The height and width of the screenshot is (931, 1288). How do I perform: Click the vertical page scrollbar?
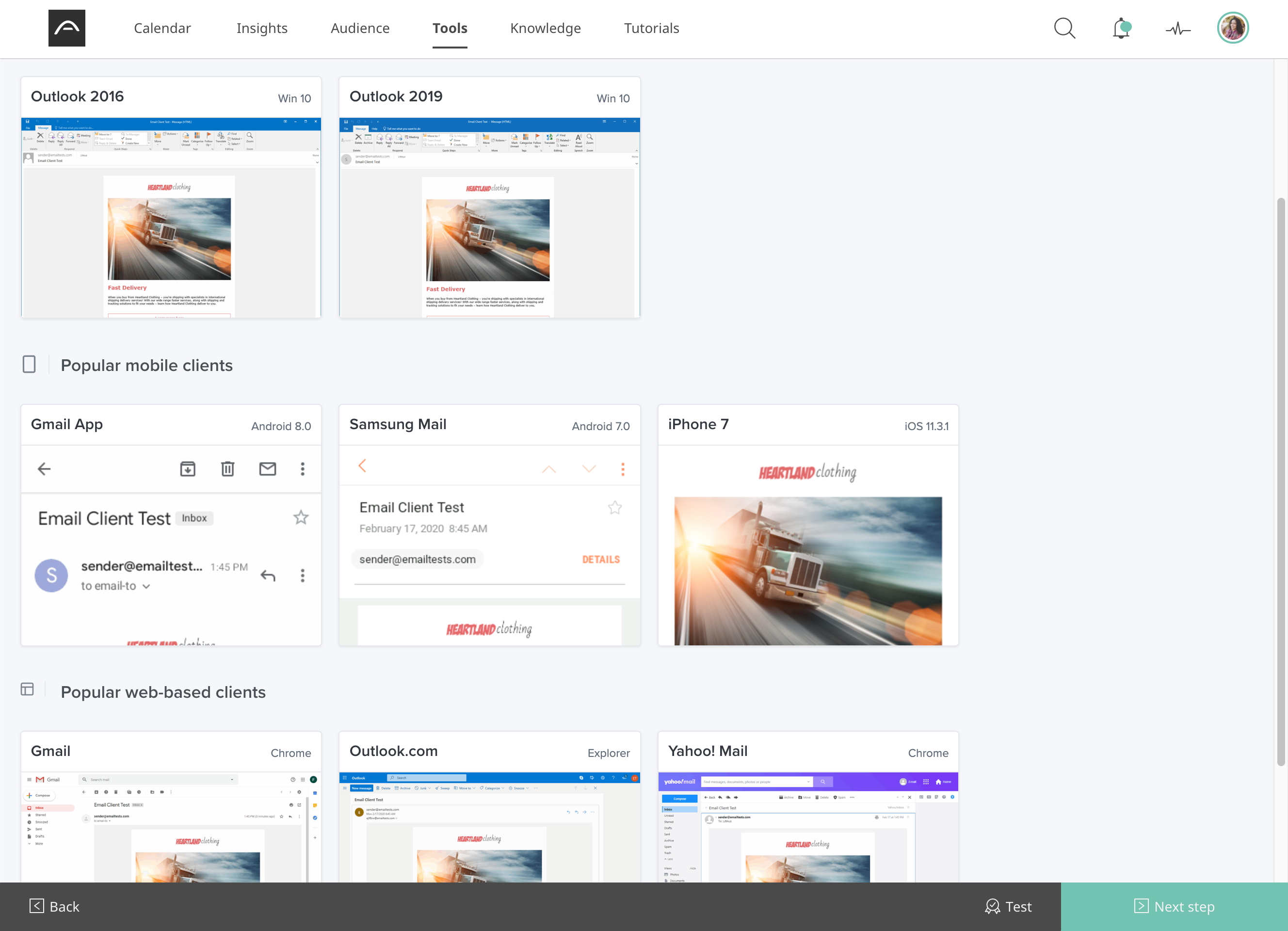coord(1281,482)
